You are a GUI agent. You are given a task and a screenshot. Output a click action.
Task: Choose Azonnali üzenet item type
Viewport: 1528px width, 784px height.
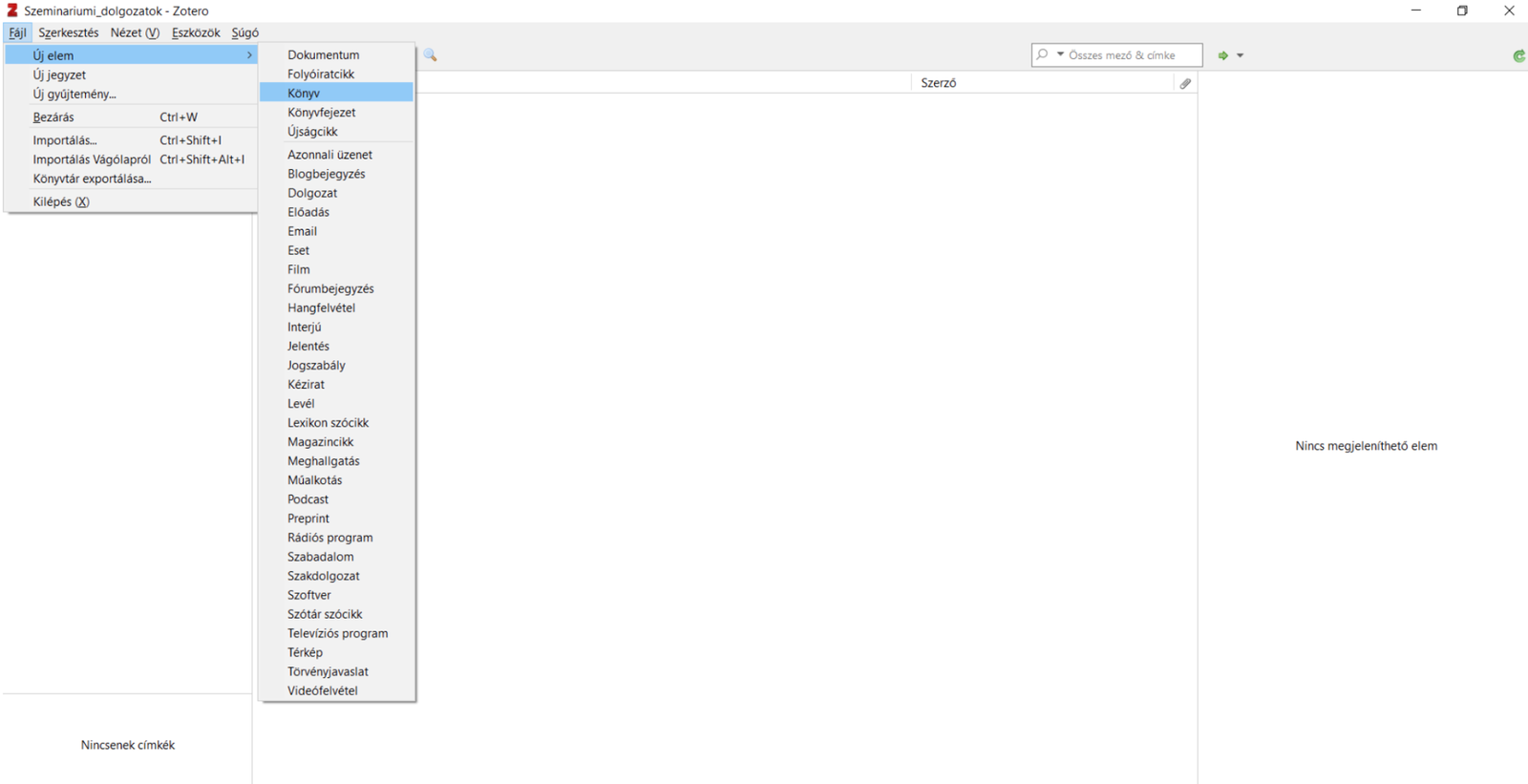click(336, 154)
